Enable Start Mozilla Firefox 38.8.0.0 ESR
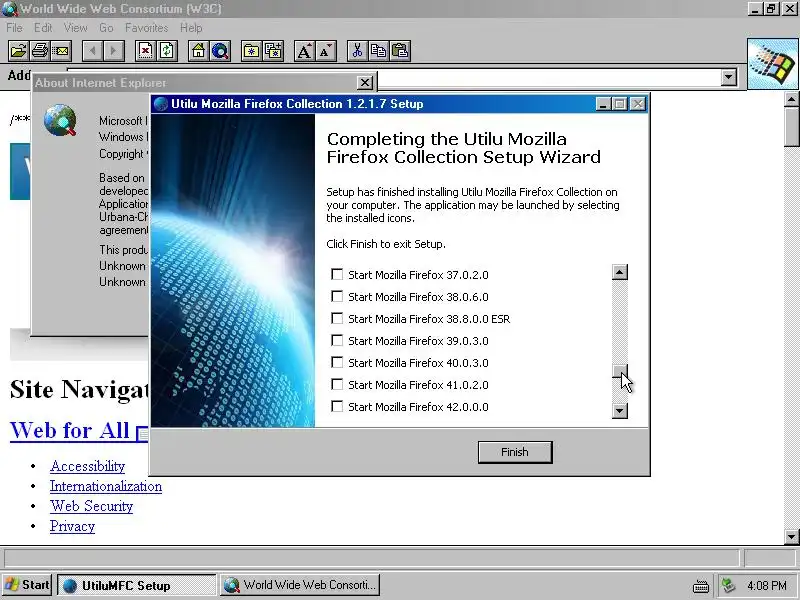This screenshot has width=800, height=600. tap(337, 318)
